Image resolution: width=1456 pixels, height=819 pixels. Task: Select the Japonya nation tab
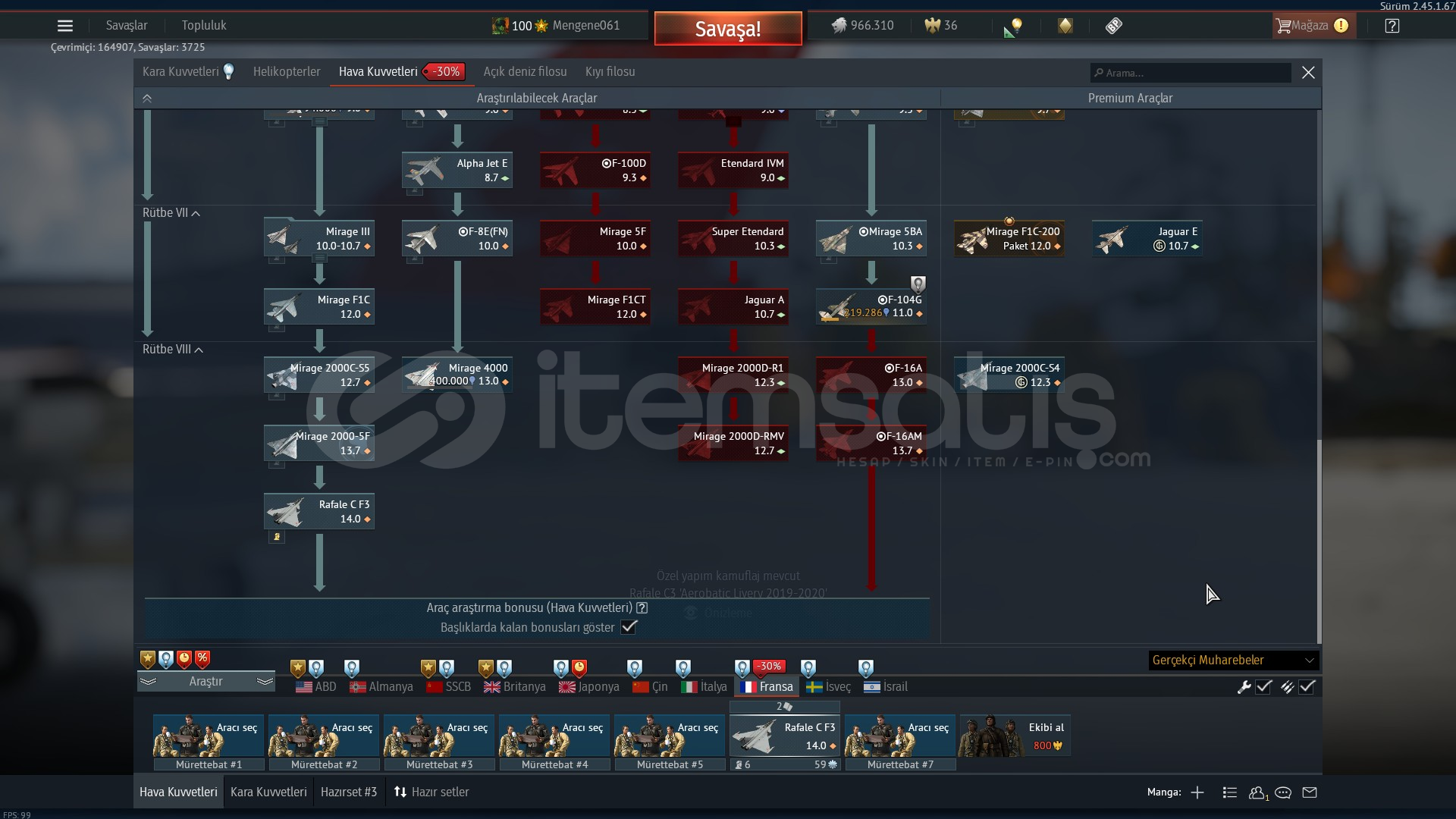pyautogui.click(x=589, y=687)
